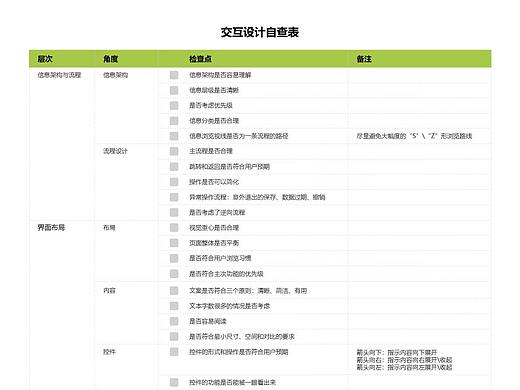Click the title 交互设计自查表
520x390 pixels.
(260, 32)
